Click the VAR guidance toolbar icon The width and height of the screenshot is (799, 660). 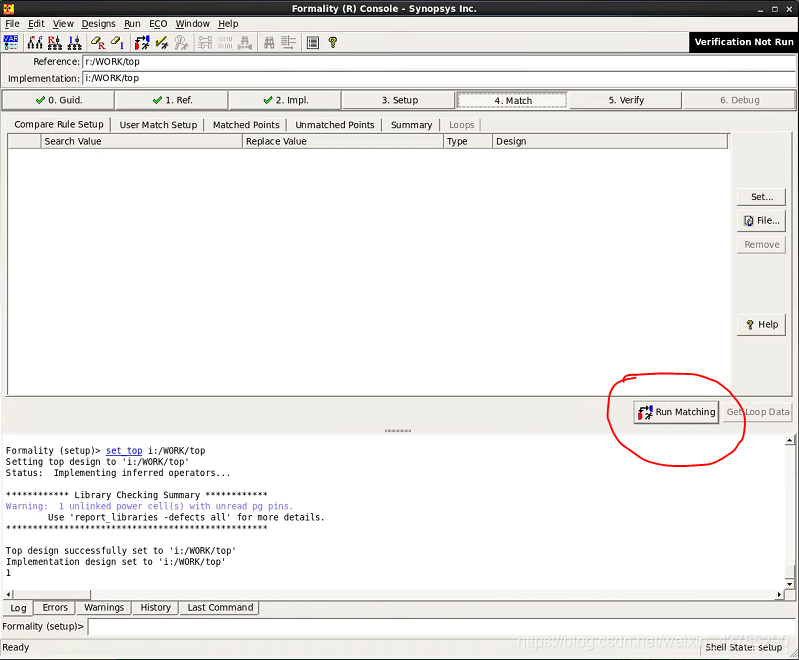click(x=11, y=42)
